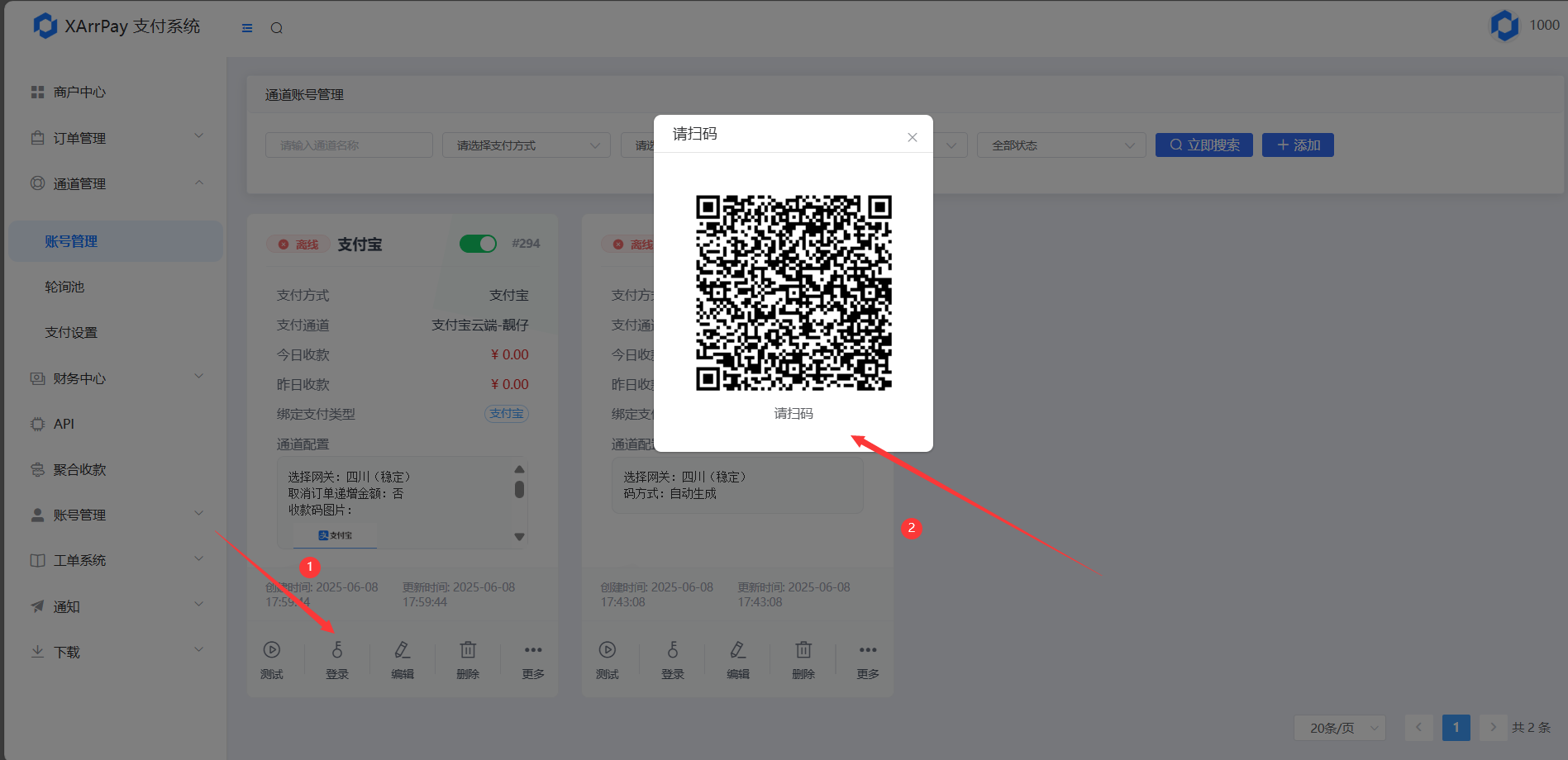Click the test icon on card #294
The height and width of the screenshot is (760, 1568).
click(272, 650)
